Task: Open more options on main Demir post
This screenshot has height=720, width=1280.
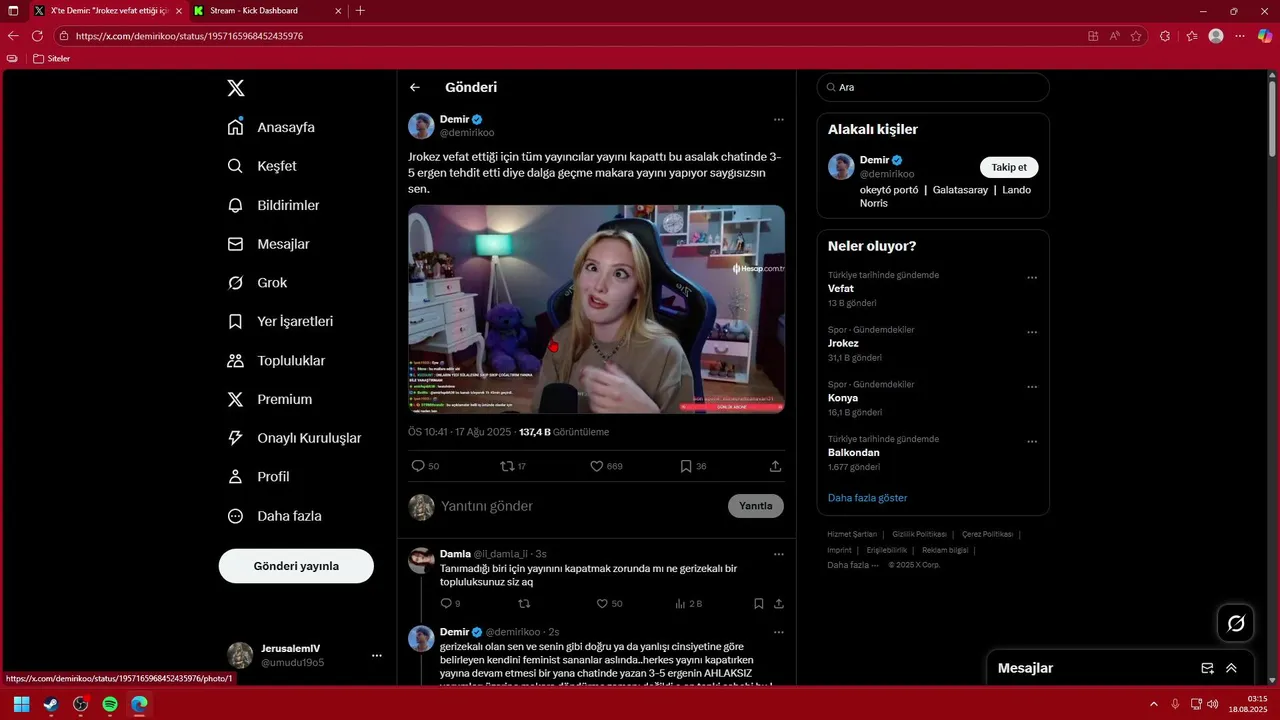Action: [778, 120]
